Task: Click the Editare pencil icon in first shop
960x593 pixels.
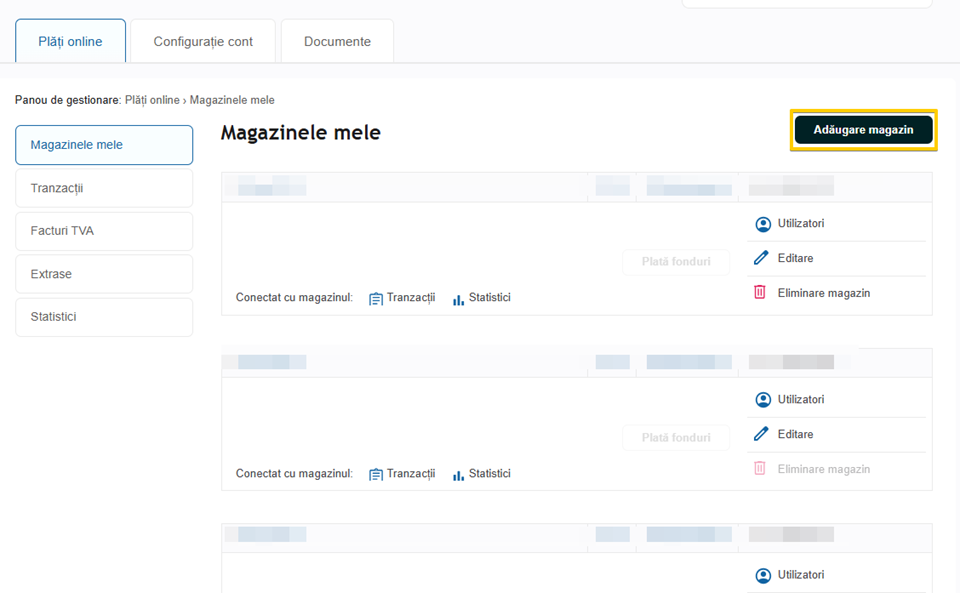Action: (x=762, y=258)
